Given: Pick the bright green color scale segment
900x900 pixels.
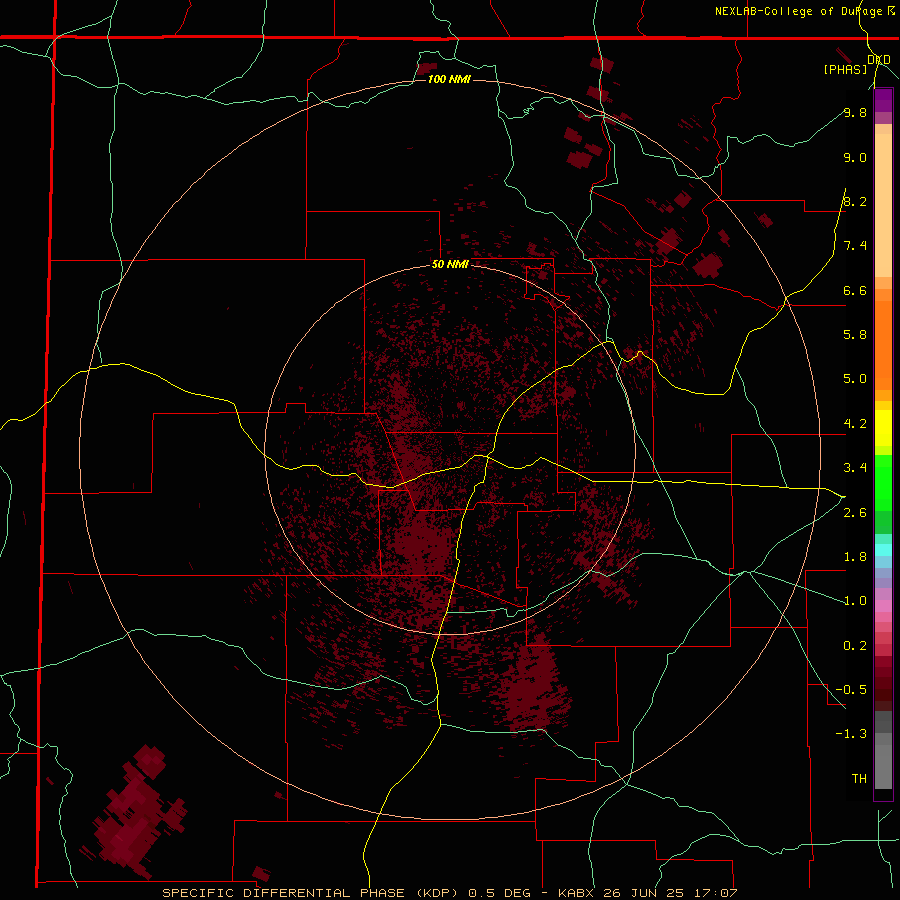Looking at the screenshot, I should (883, 482).
